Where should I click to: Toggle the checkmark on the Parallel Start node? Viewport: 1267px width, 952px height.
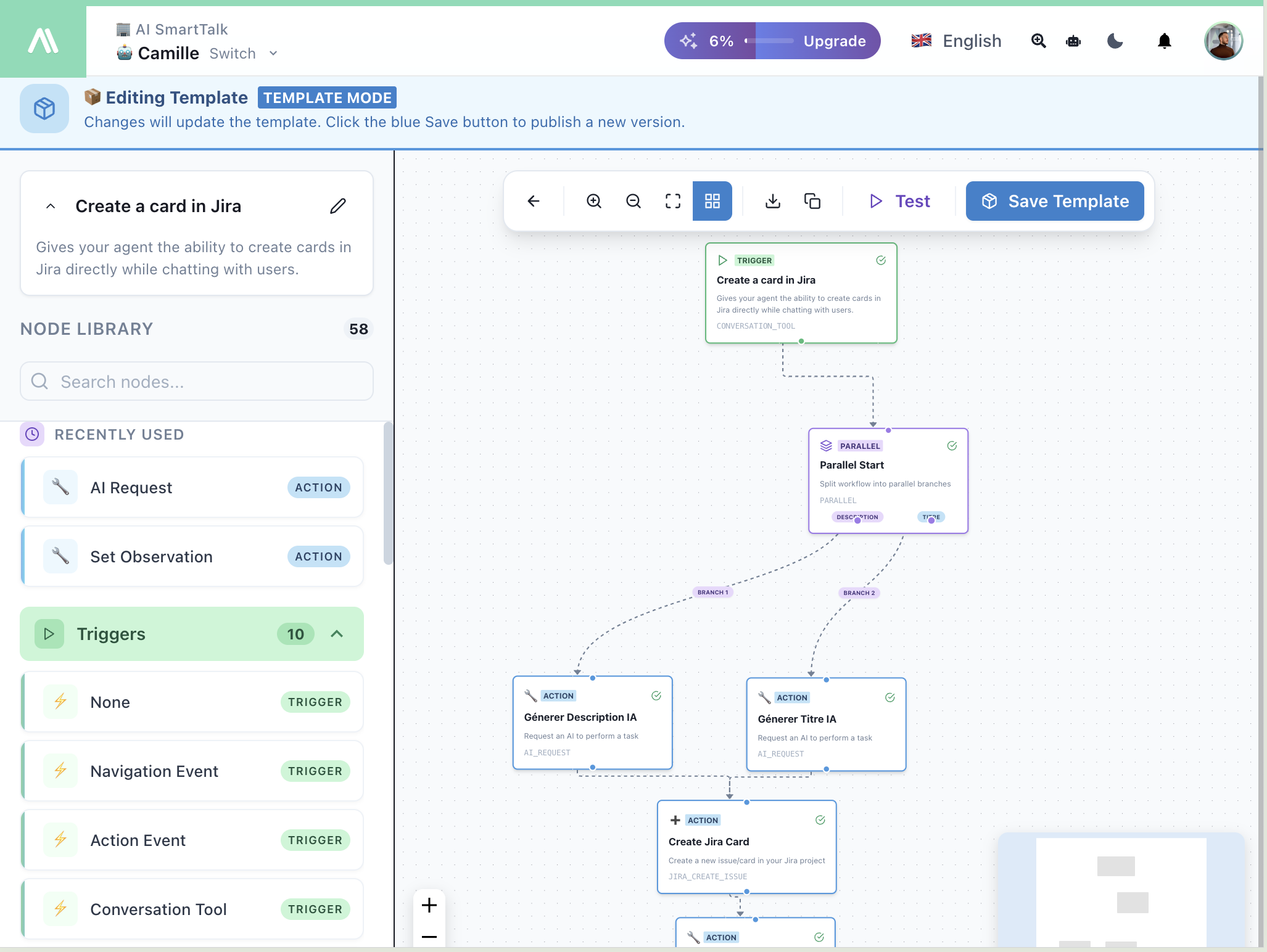click(x=952, y=445)
